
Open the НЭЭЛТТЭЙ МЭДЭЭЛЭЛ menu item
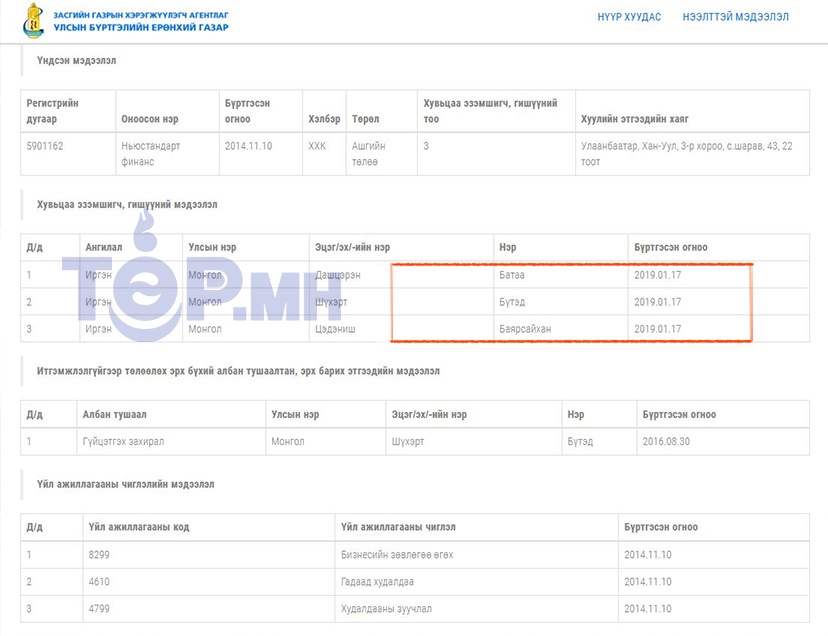click(x=735, y=18)
